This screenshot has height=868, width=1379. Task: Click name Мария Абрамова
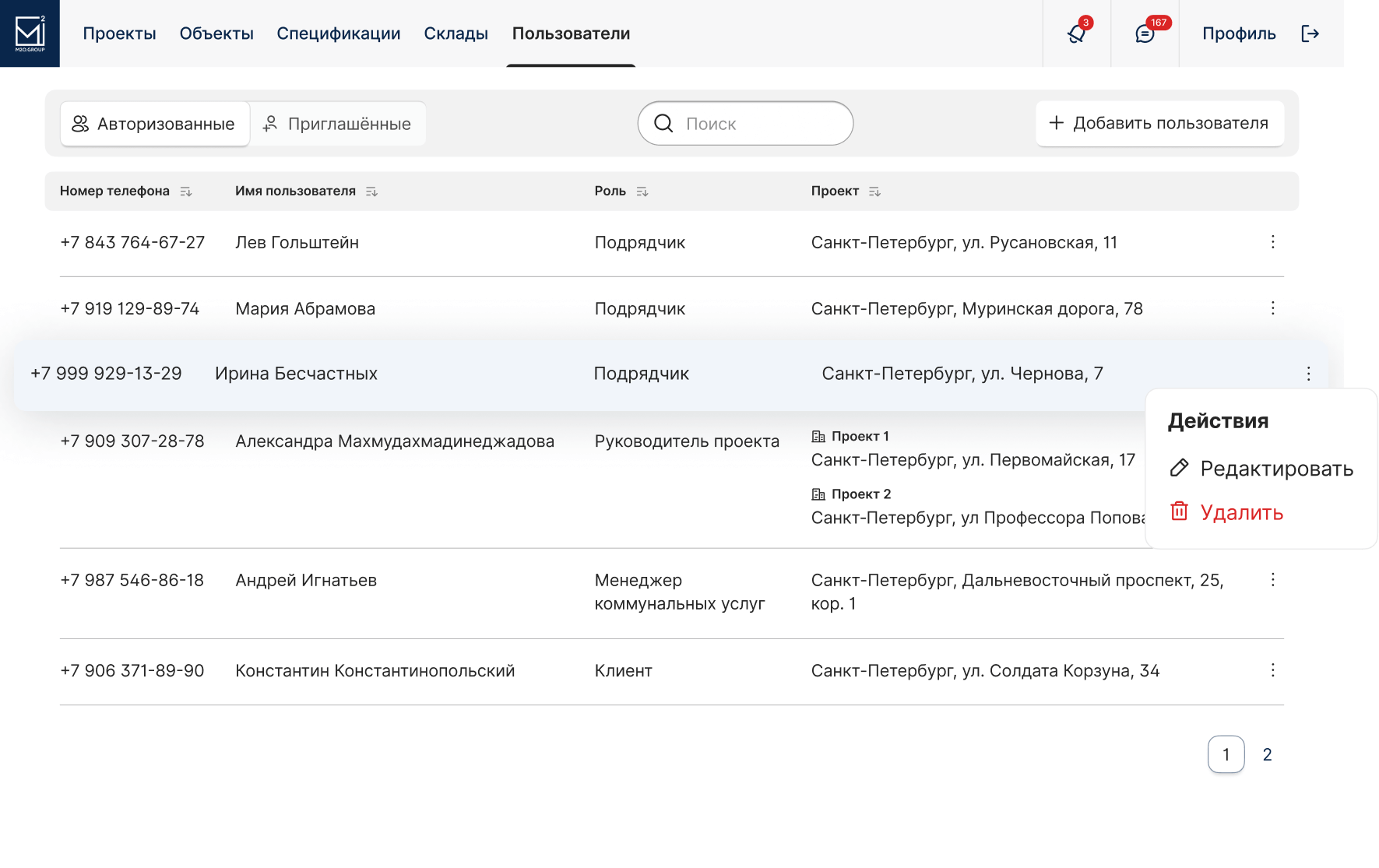click(305, 309)
